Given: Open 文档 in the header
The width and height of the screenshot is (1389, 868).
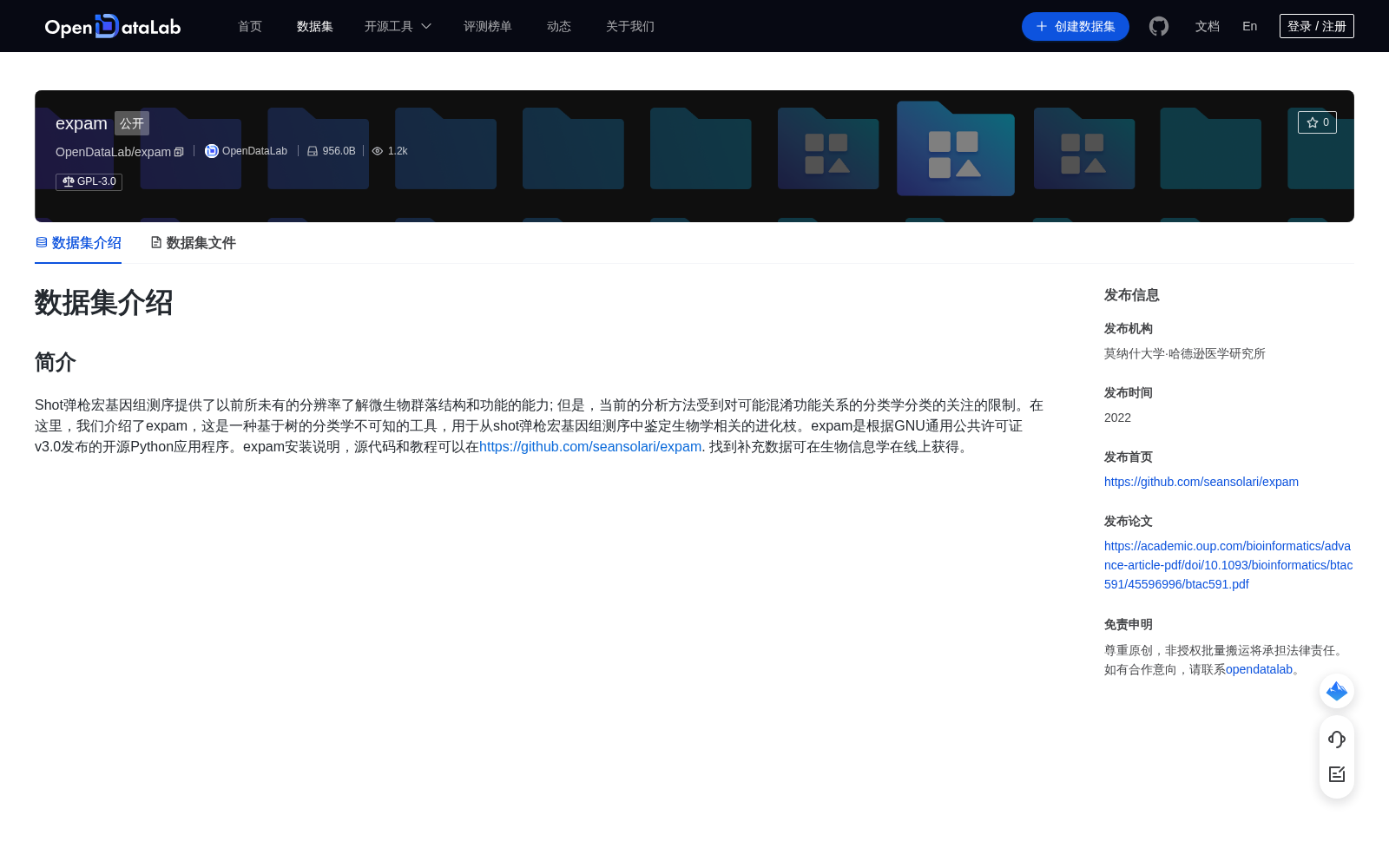Looking at the screenshot, I should click(1208, 26).
